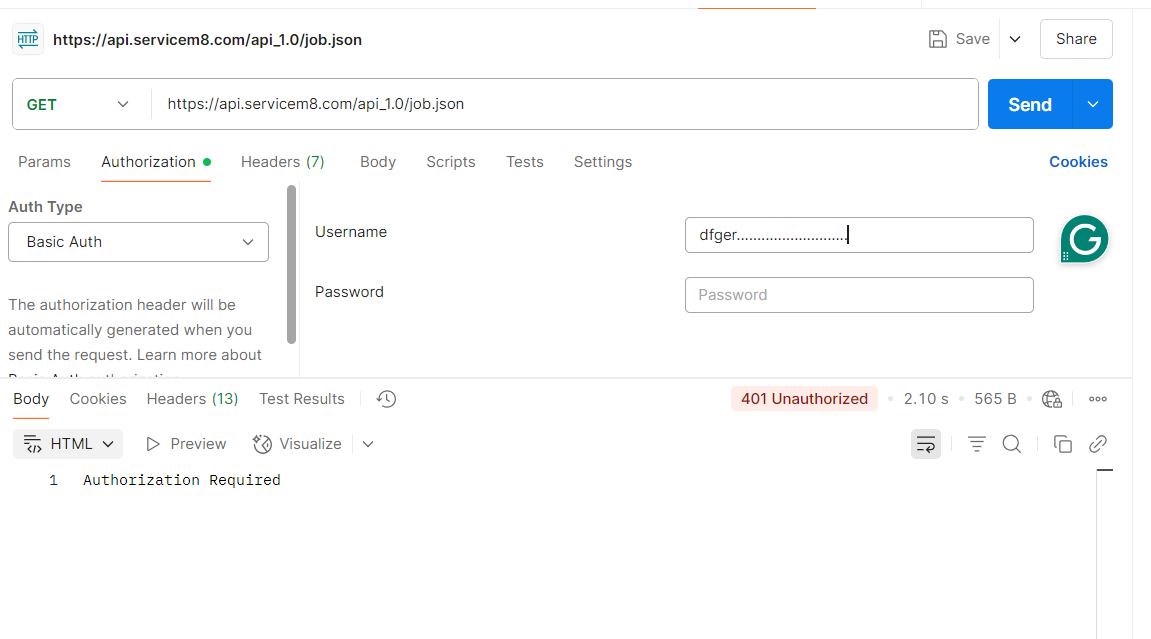Click the Authorization Required response line

[x=181, y=481]
